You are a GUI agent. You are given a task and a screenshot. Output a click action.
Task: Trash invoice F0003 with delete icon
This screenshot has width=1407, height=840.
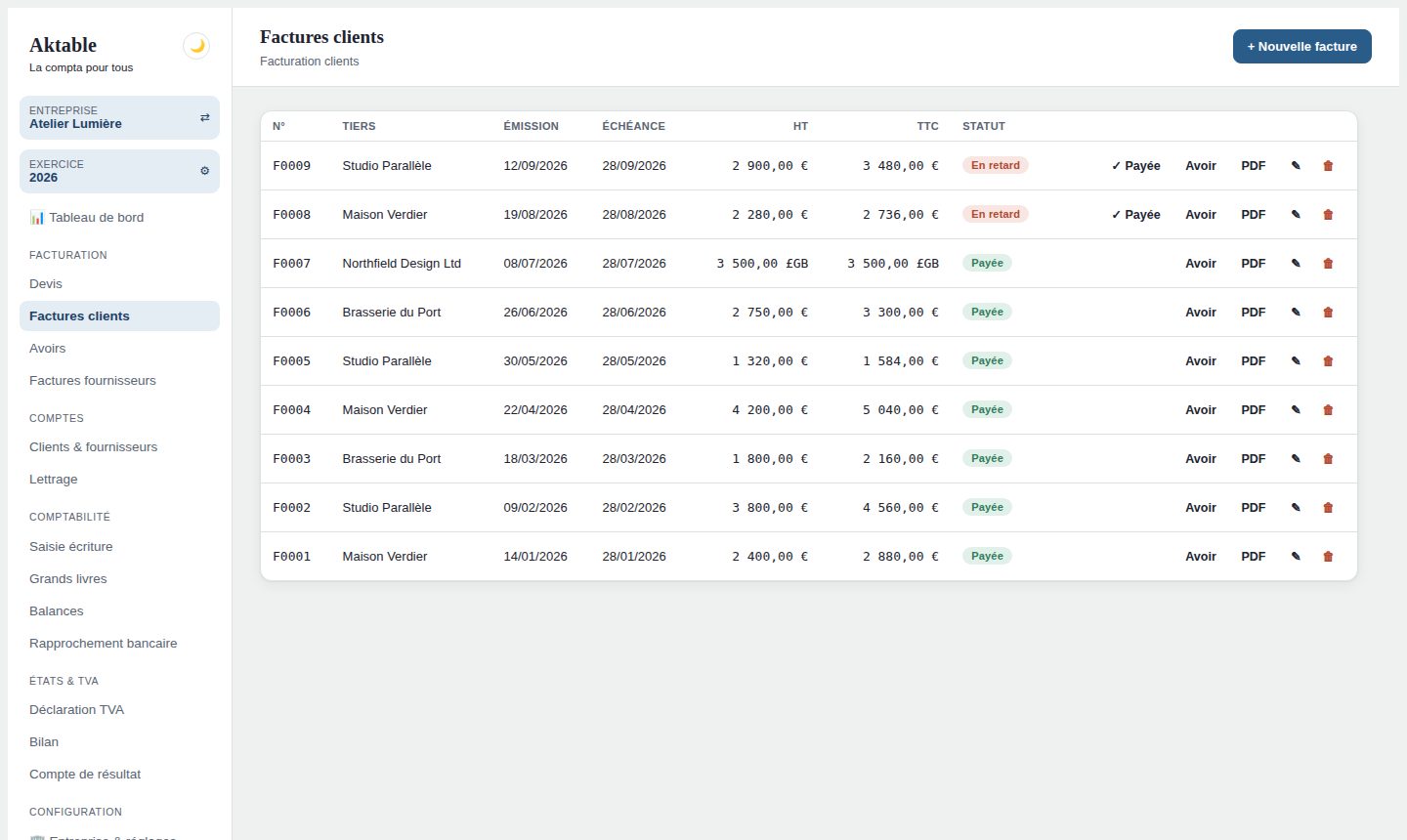click(x=1328, y=459)
